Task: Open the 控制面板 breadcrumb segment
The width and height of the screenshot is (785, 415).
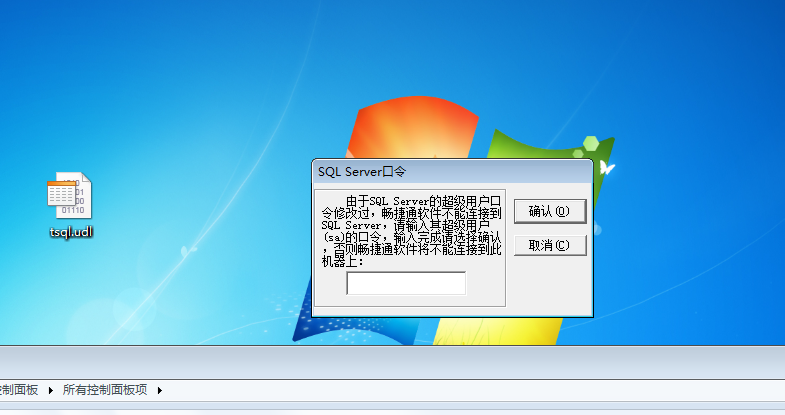Action: point(18,390)
